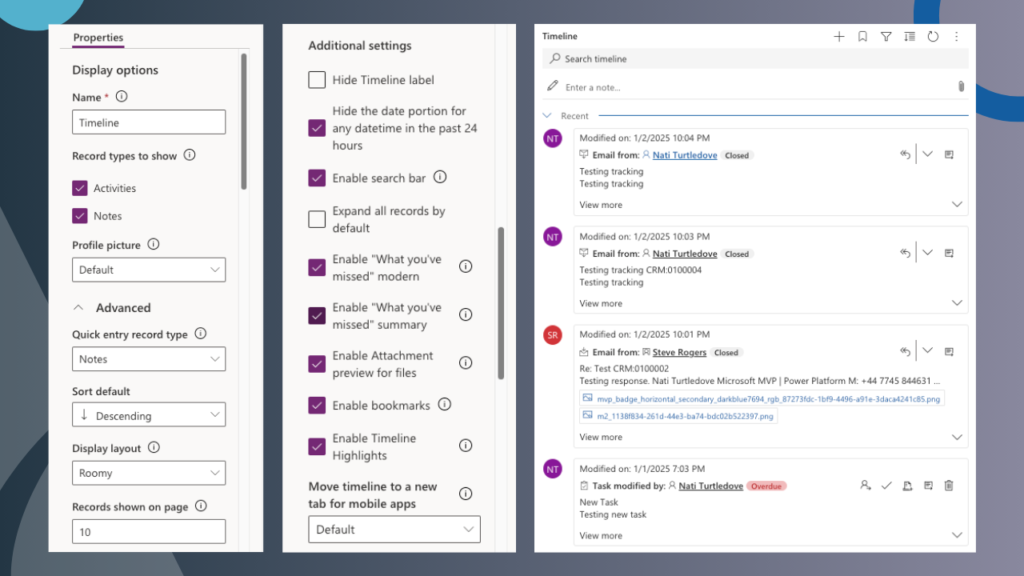Image resolution: width=1024 pixels, height=576 pixels.
Task: Assign the Overdue task to someone
Action: (x=865, y=485)
